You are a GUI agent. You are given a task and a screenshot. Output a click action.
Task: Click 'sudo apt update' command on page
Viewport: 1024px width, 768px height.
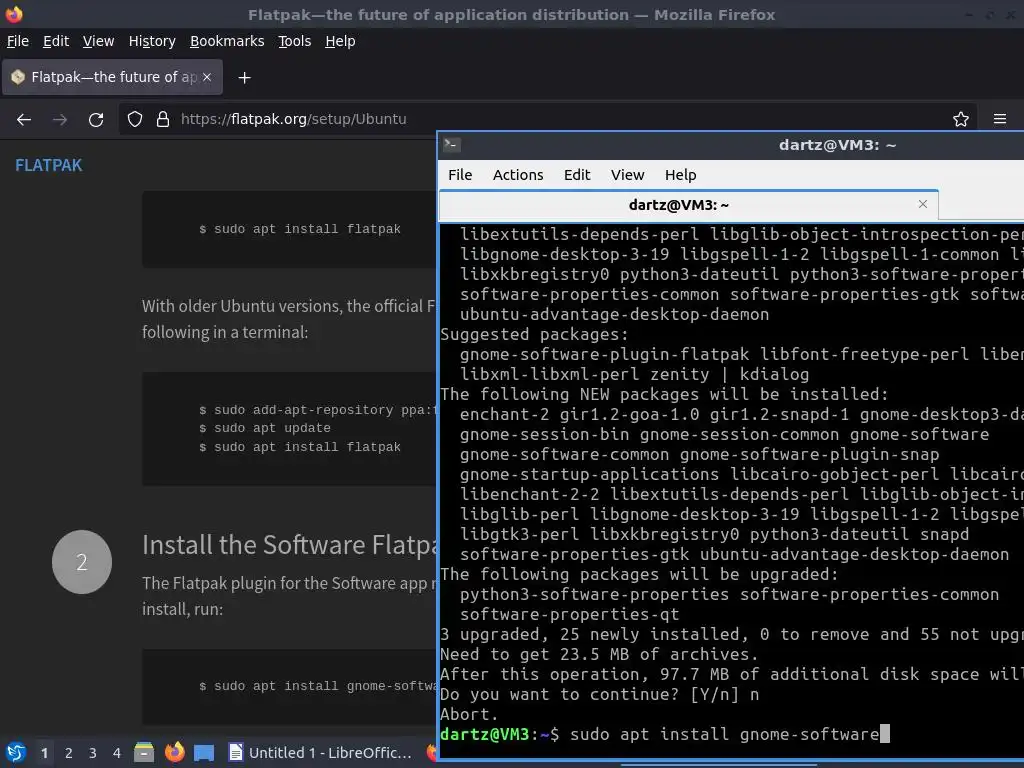265,428
